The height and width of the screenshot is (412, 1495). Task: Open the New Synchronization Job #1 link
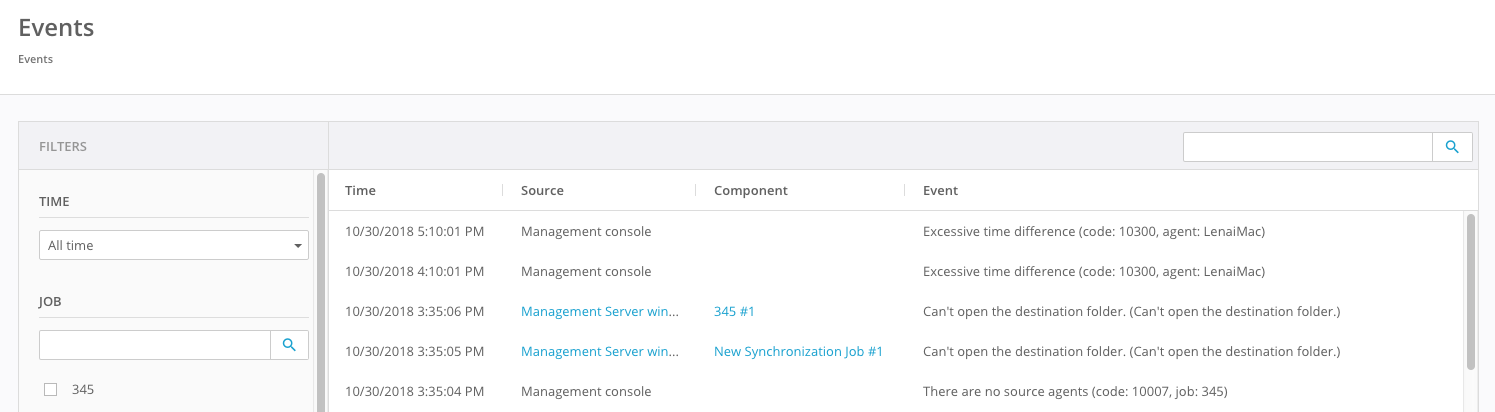[x=798, y=352]
